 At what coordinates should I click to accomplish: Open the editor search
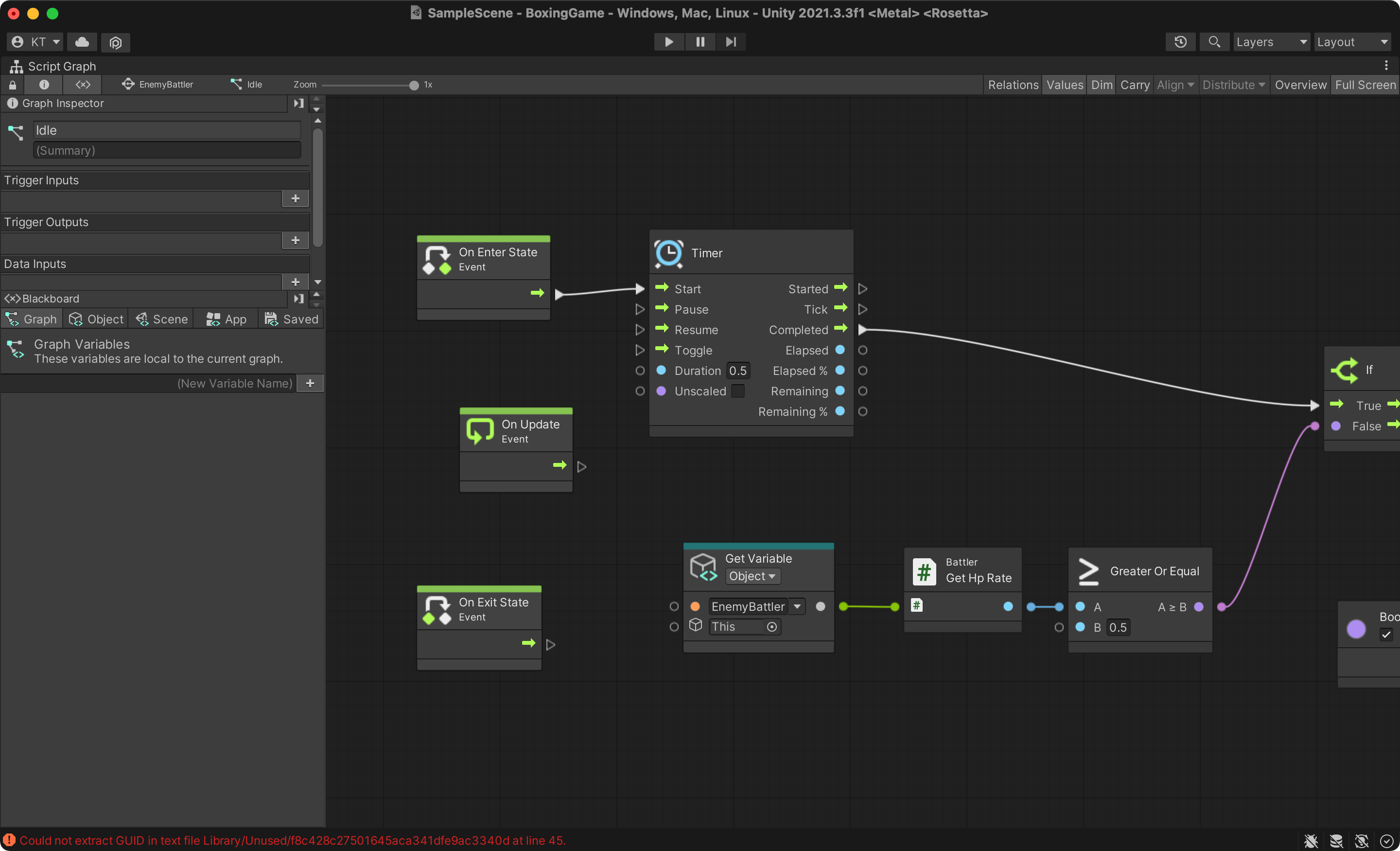1214,42
